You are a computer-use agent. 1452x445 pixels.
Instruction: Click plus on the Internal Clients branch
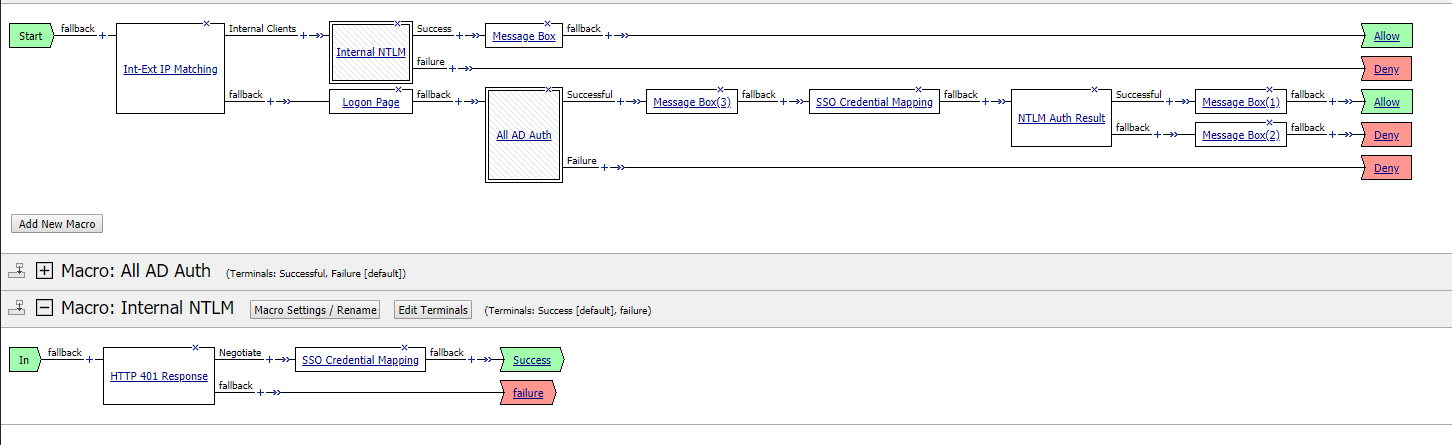click(303, 35)
